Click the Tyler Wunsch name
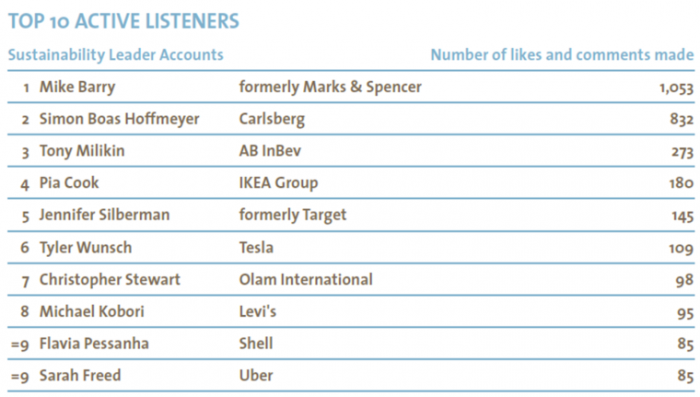 86,247
